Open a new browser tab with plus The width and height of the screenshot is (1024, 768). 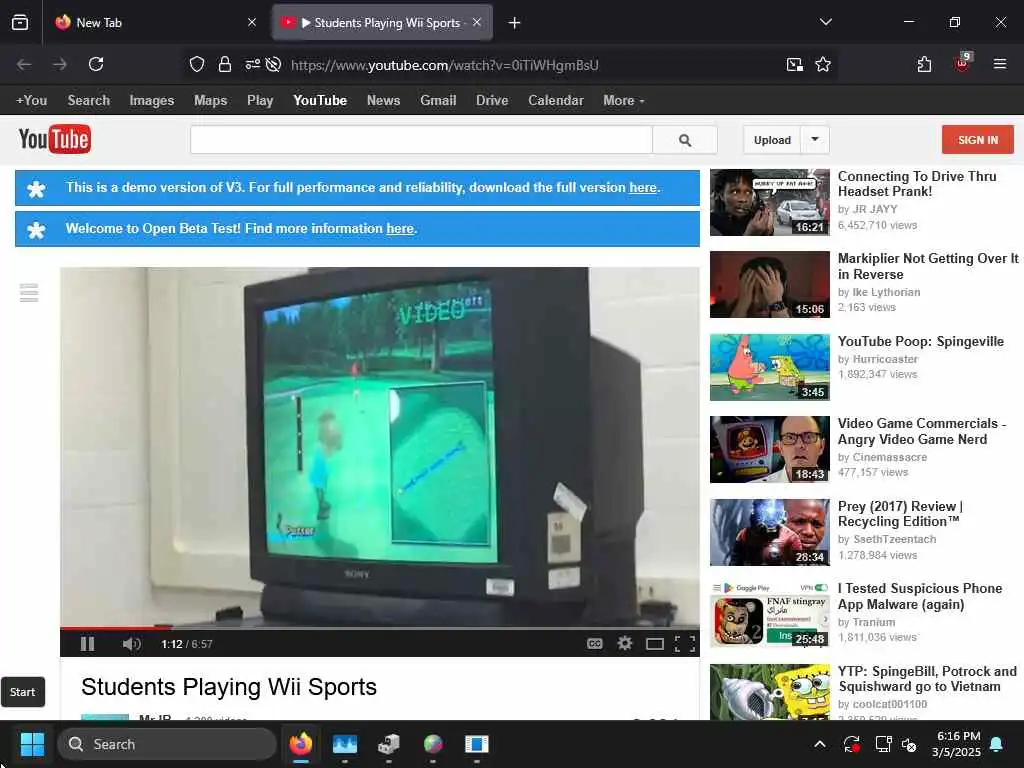(515, 23)
